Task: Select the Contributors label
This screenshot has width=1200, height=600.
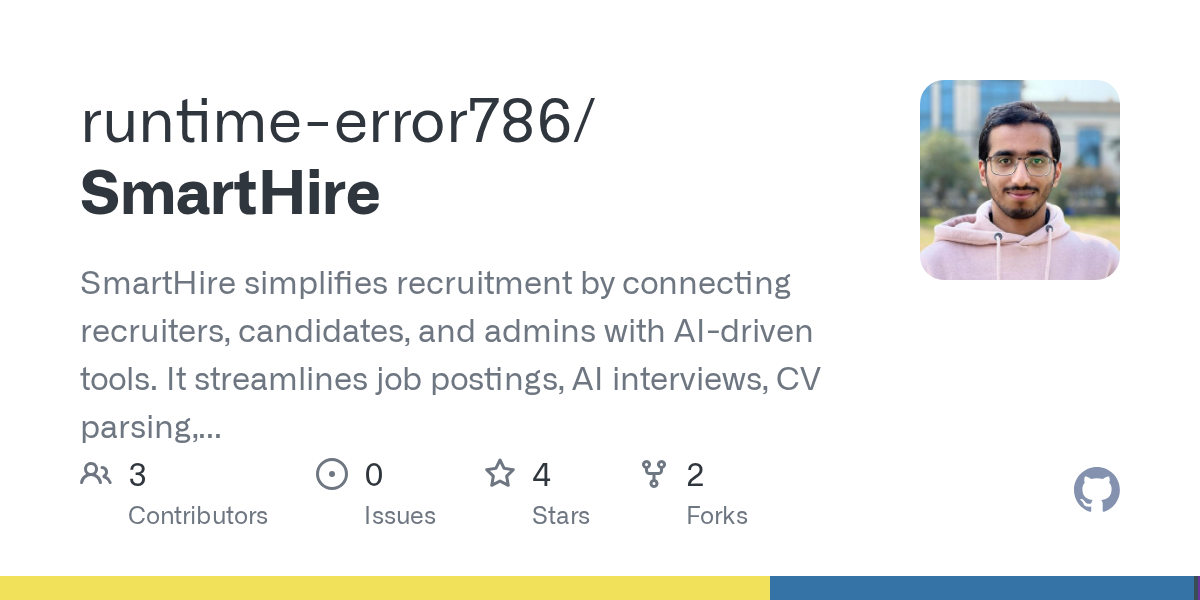Action: (x=198, y=516)
